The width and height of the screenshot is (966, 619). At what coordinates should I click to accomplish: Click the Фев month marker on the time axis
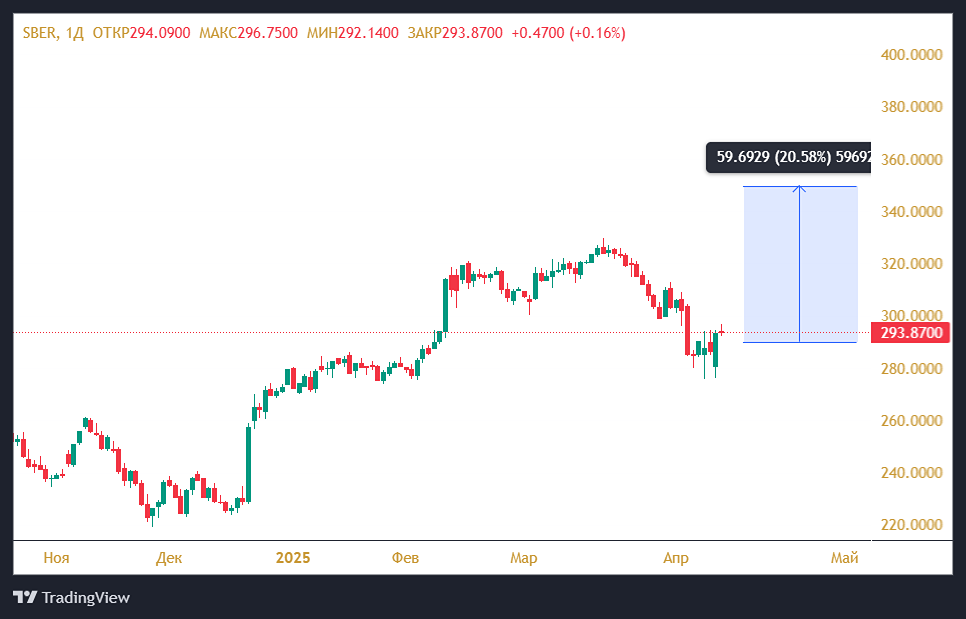[405, 558]
